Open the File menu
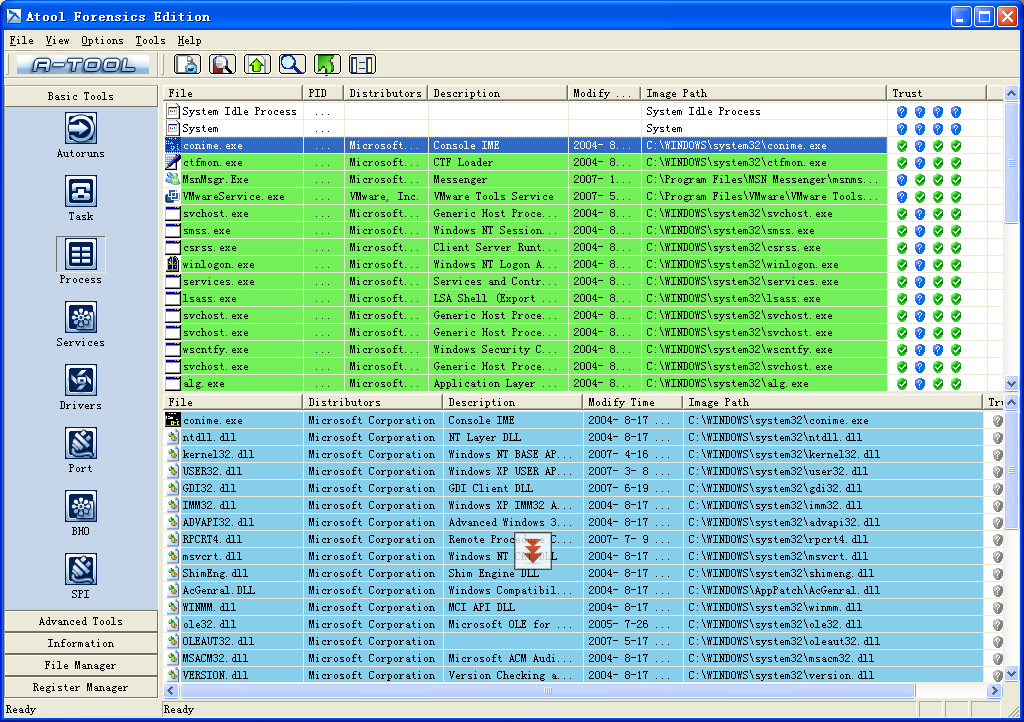The height and width of the screenshot is (722, 1024). [22, 40]
